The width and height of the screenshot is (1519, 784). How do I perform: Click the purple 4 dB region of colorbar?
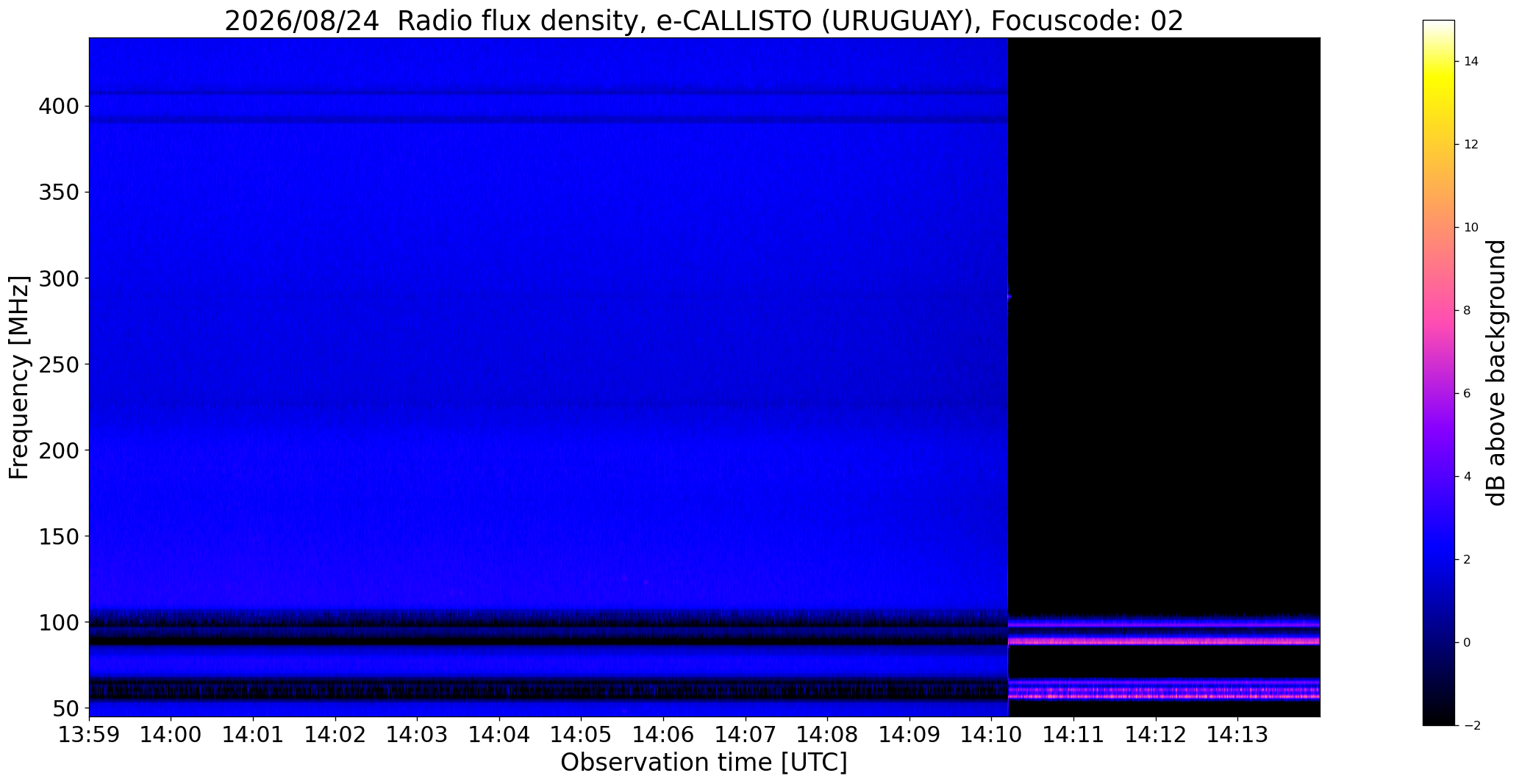point(1439,476)
